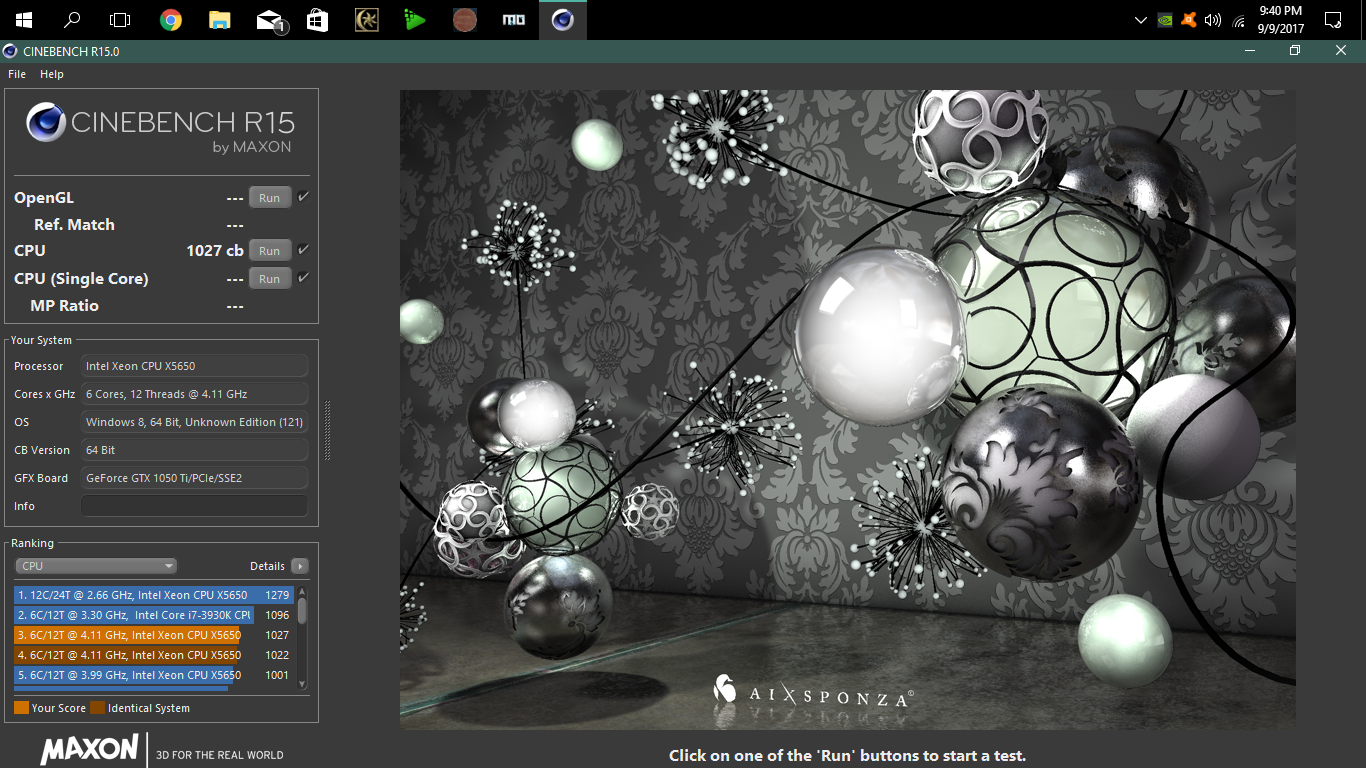This screenshot has height=768, width=1366.
Task: Click the 'Your Score' orange legend swatch
Action: (21, 708)
